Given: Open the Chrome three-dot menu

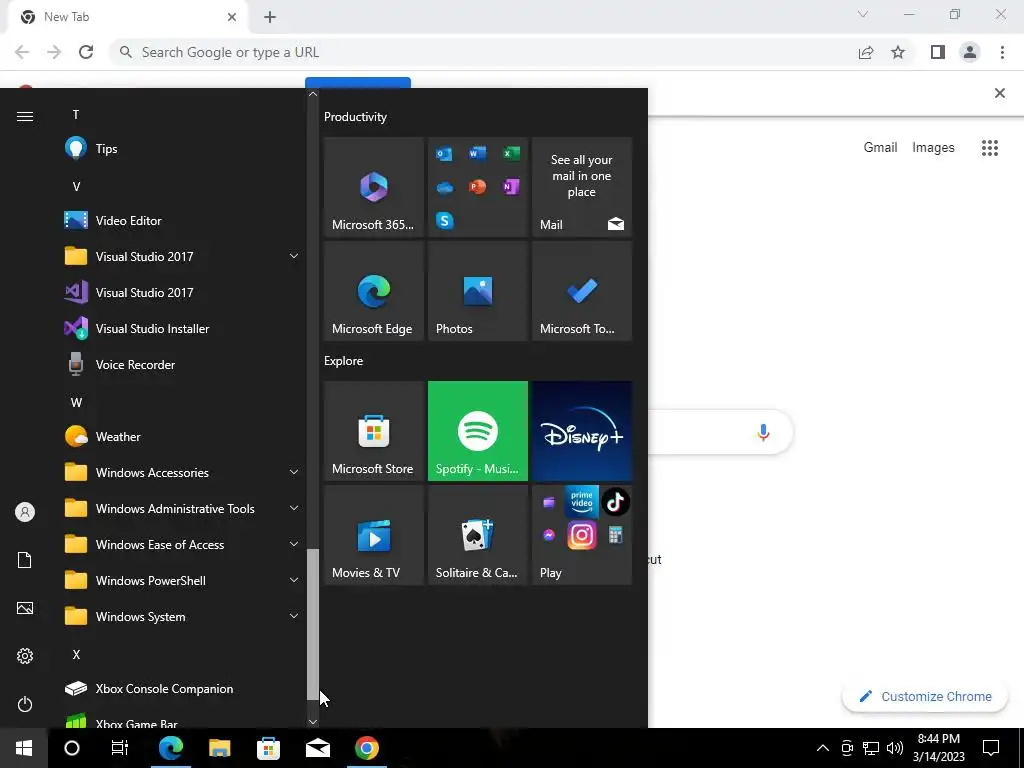Looking at the screenshot, I should point(1002,52).
